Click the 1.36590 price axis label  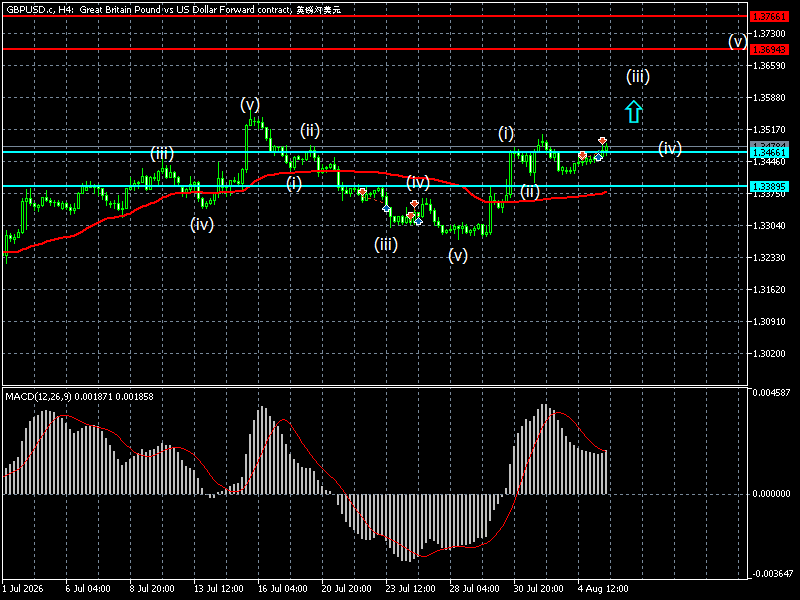pos(769,66)
